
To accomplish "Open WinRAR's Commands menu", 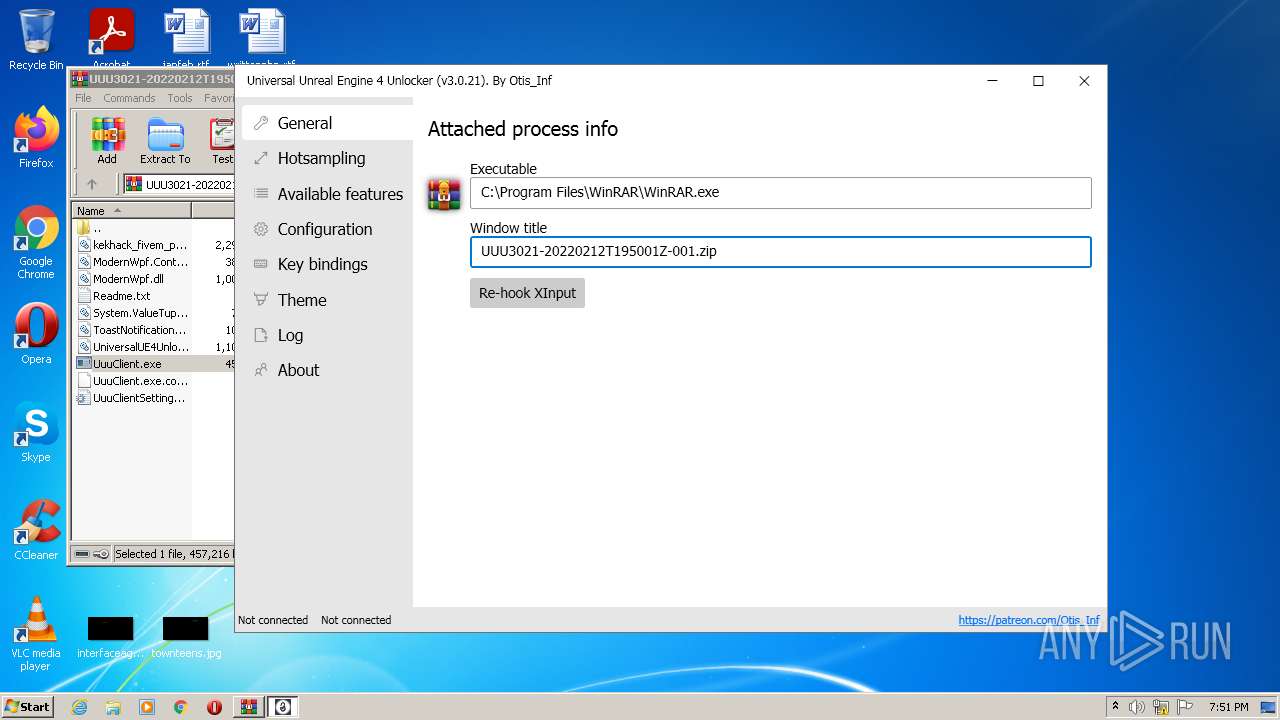I will click(129, 98).
